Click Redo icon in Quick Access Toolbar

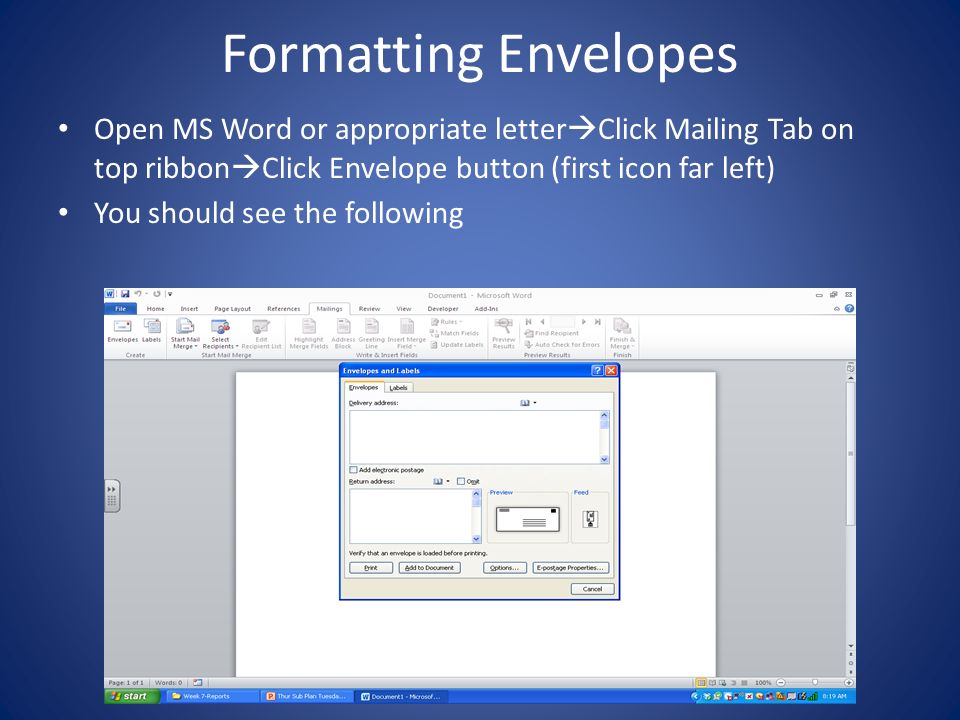coord(157,294)
